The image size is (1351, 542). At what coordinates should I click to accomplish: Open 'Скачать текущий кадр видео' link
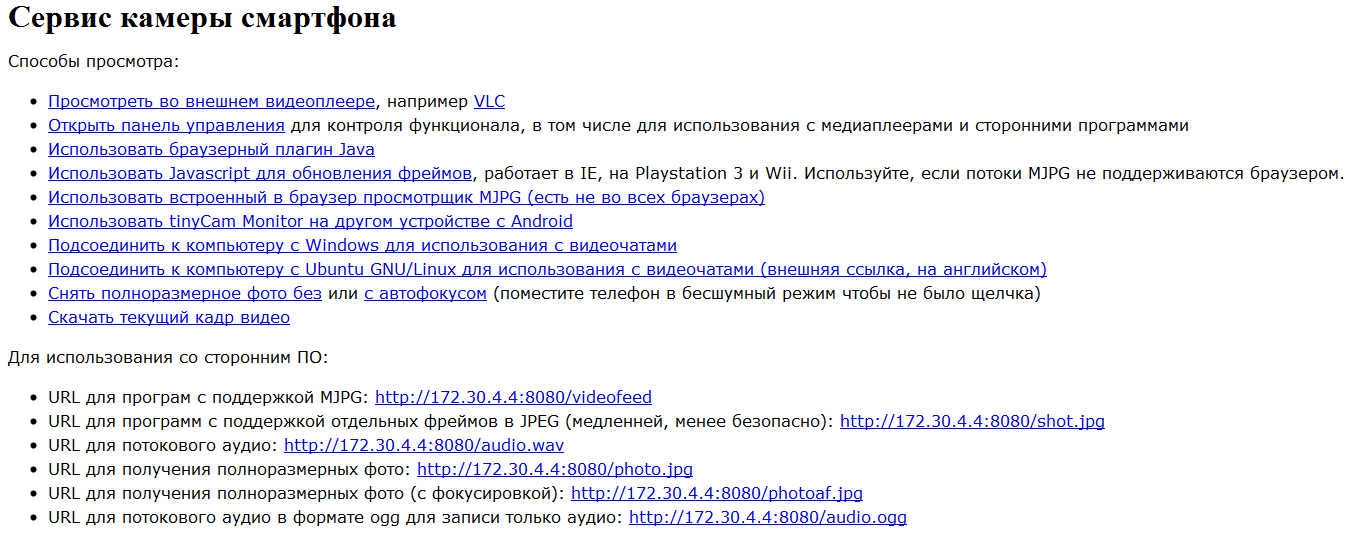click(169, 317)
